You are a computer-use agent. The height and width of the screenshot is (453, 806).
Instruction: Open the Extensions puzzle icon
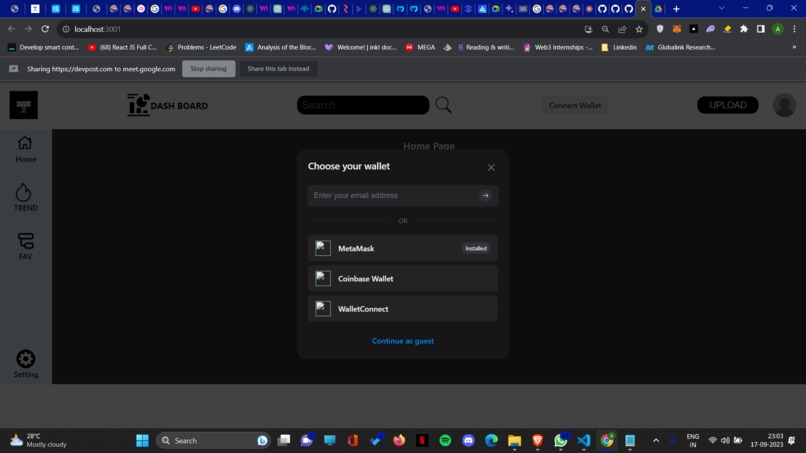pyautogui.click(x=744, y=29)
